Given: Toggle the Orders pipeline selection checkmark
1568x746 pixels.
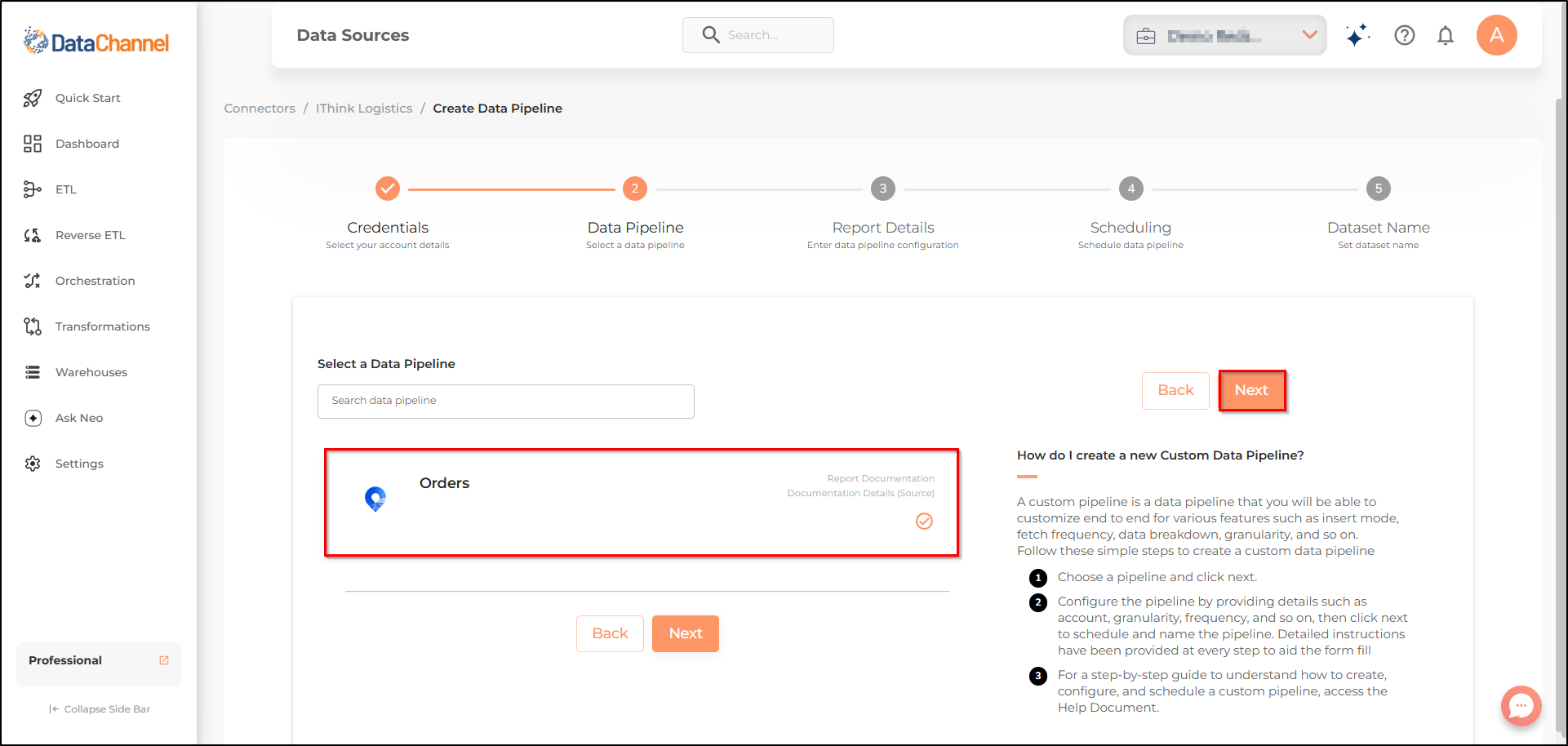Looking at the screenshot, I should (924, 521).
